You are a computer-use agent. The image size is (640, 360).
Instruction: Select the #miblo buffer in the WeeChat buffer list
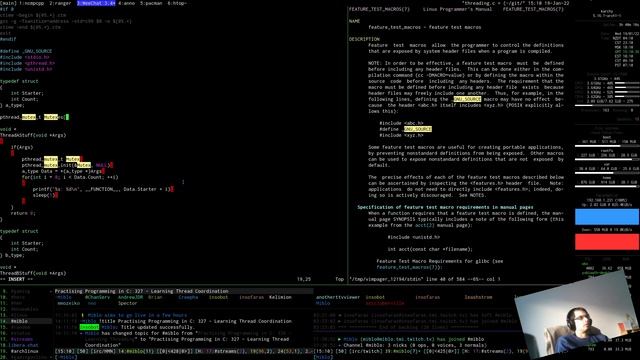click(19, 321)
